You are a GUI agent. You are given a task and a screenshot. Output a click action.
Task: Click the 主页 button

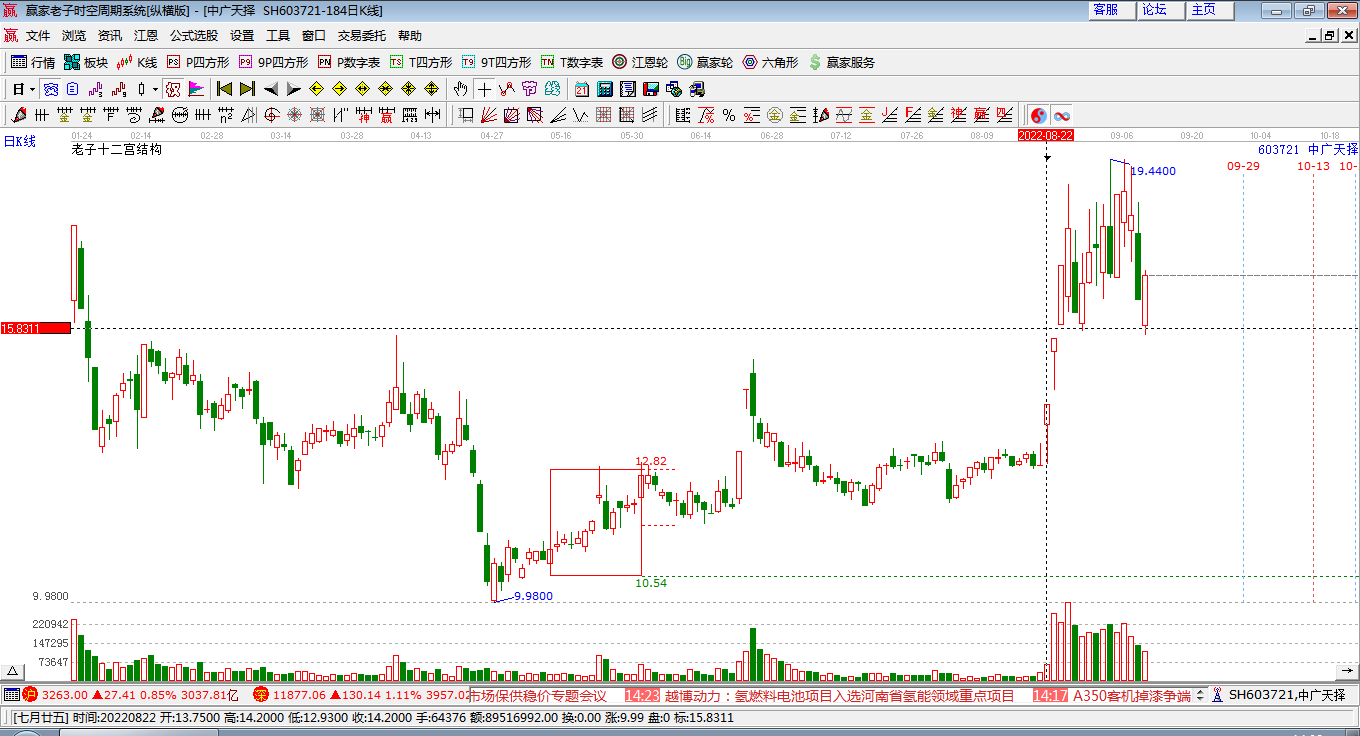pyautogui.click(x=1210, y=10)
